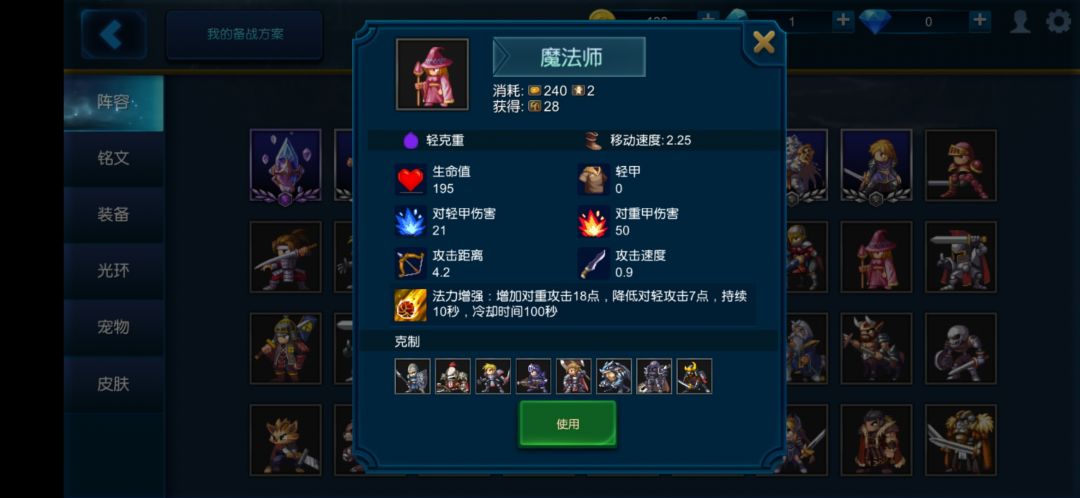
Task: Tap the magician portrait in the popup
Action: [x=432, y=74]
